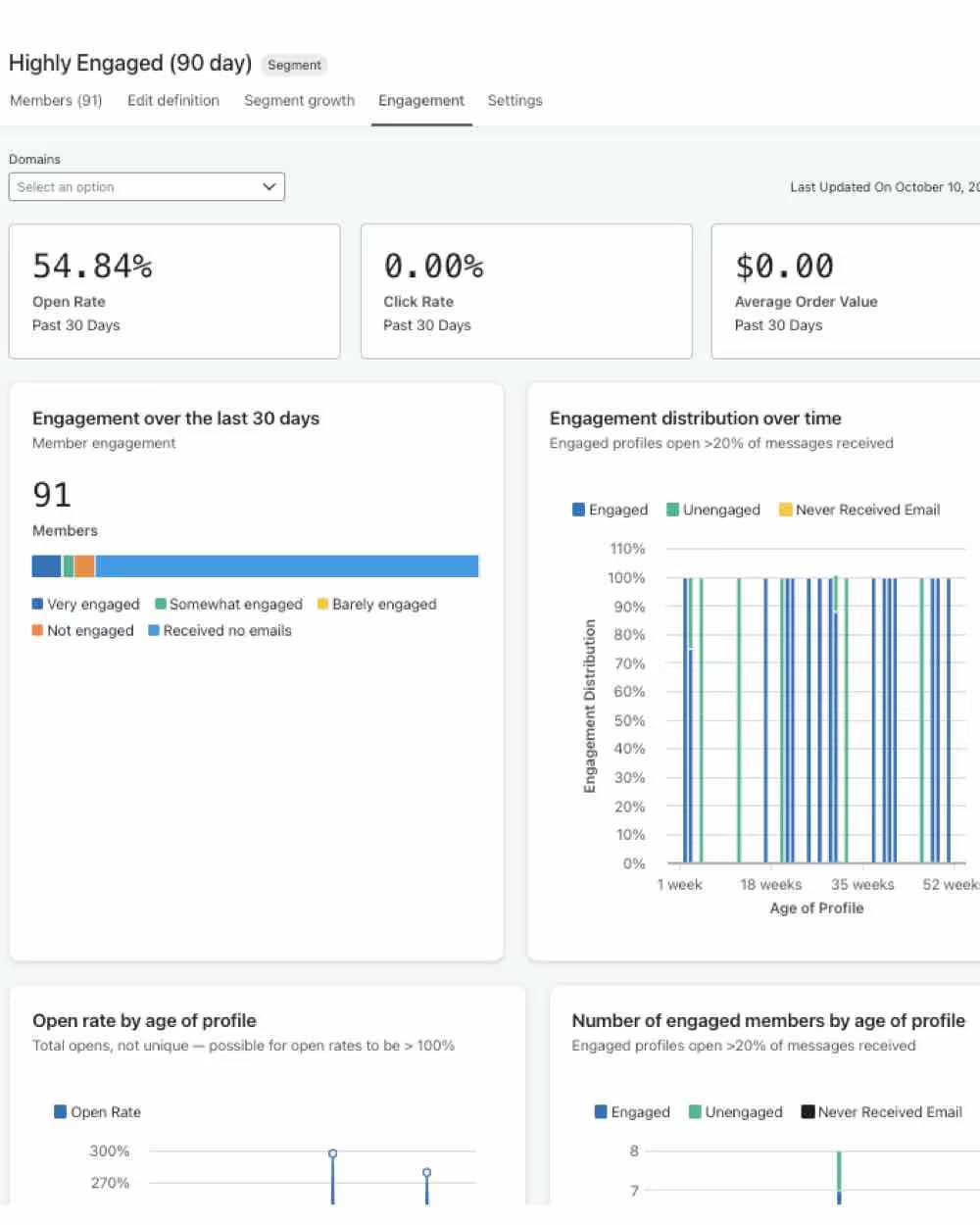Open the Segment growth tab
Image resolution: width=980 pixels, height=1225 pixels.
pos(299,100)
